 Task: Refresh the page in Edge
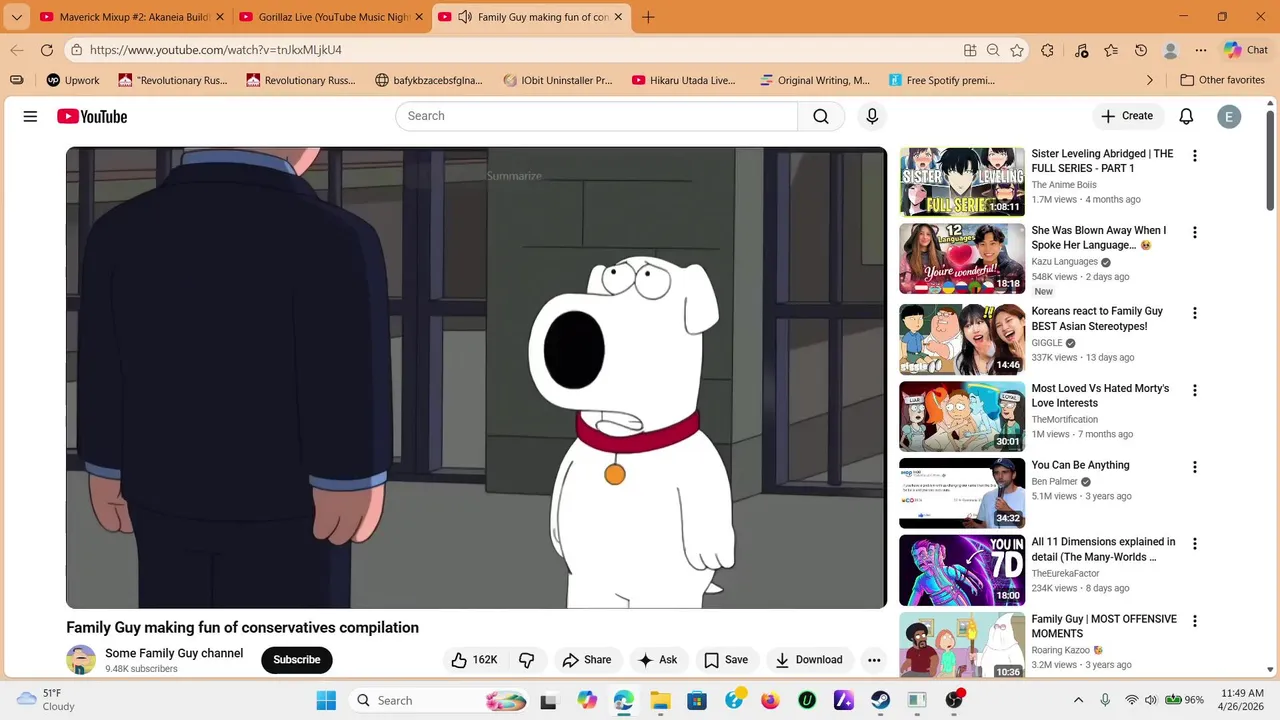click(47, 50)
